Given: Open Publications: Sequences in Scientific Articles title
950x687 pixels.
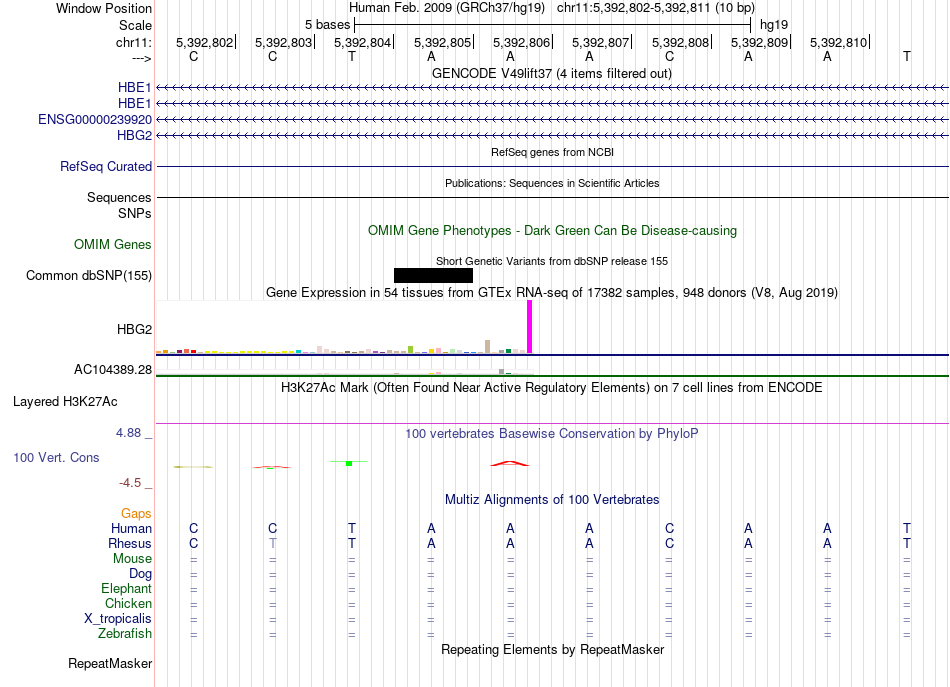Looking at the screenshot, I should point(552,183).
